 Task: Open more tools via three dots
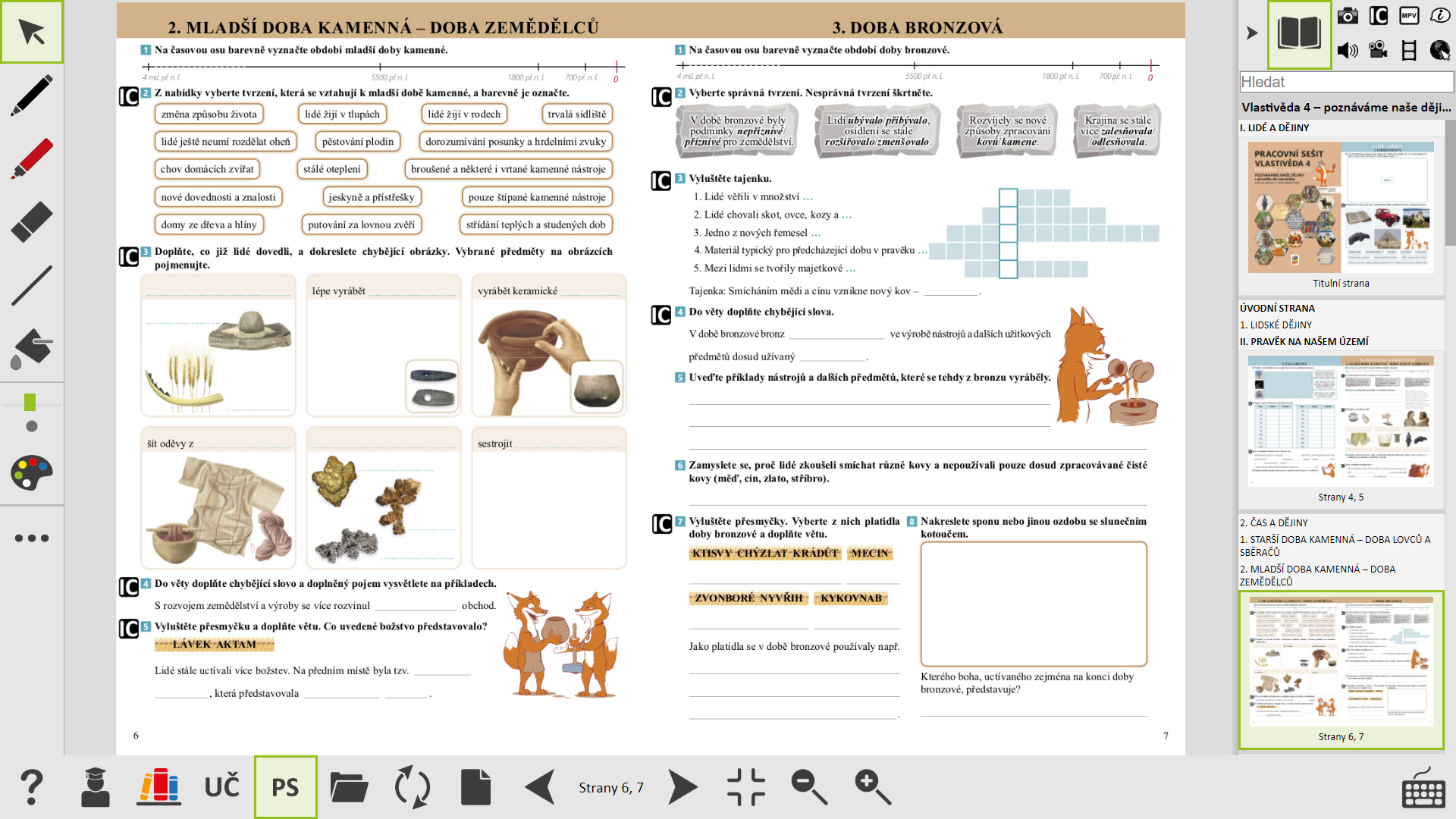pos(32,538)
